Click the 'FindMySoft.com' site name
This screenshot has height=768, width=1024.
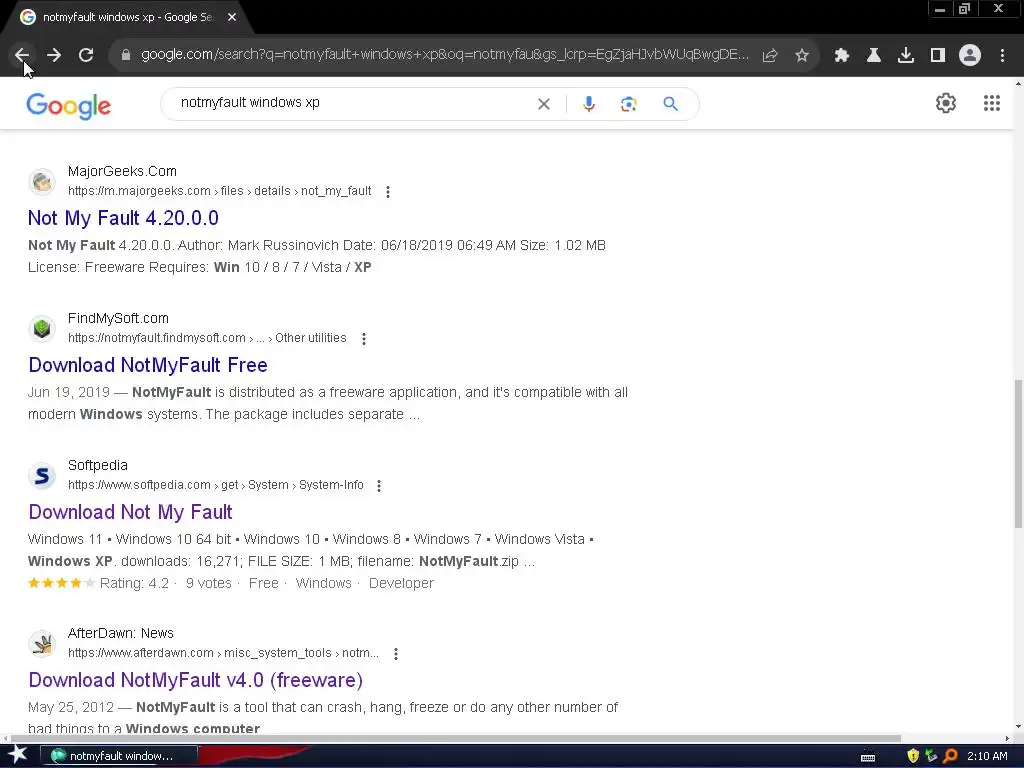pyautogui.click(x=118, y=318)
